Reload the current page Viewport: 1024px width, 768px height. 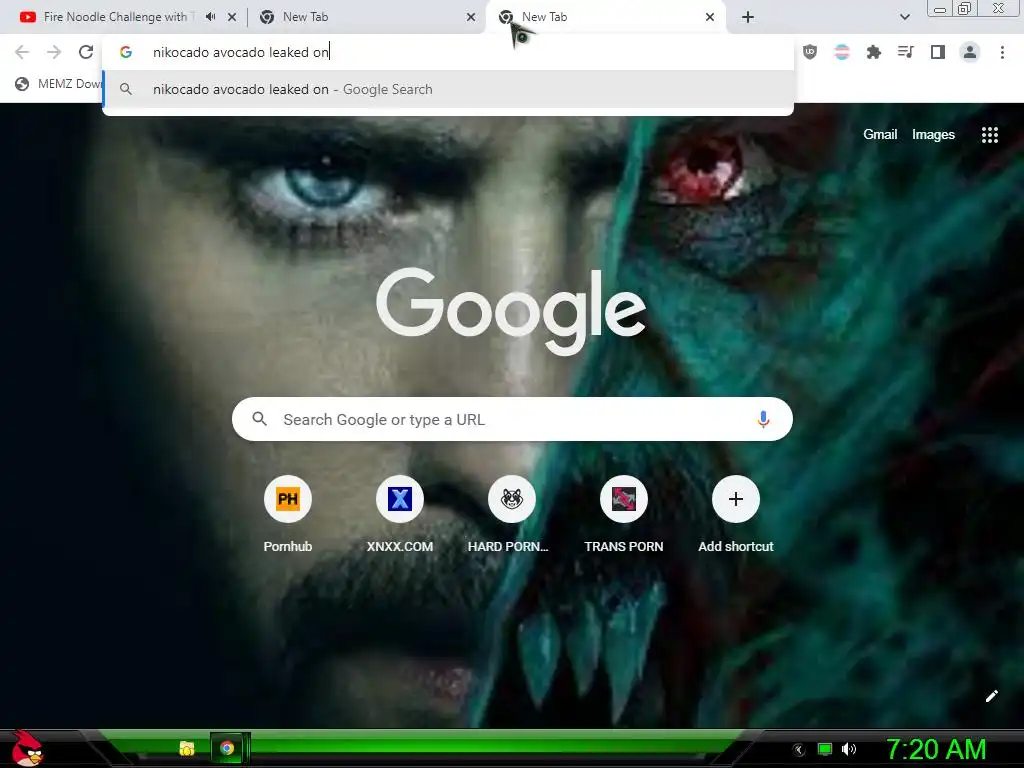click(86, 52)
